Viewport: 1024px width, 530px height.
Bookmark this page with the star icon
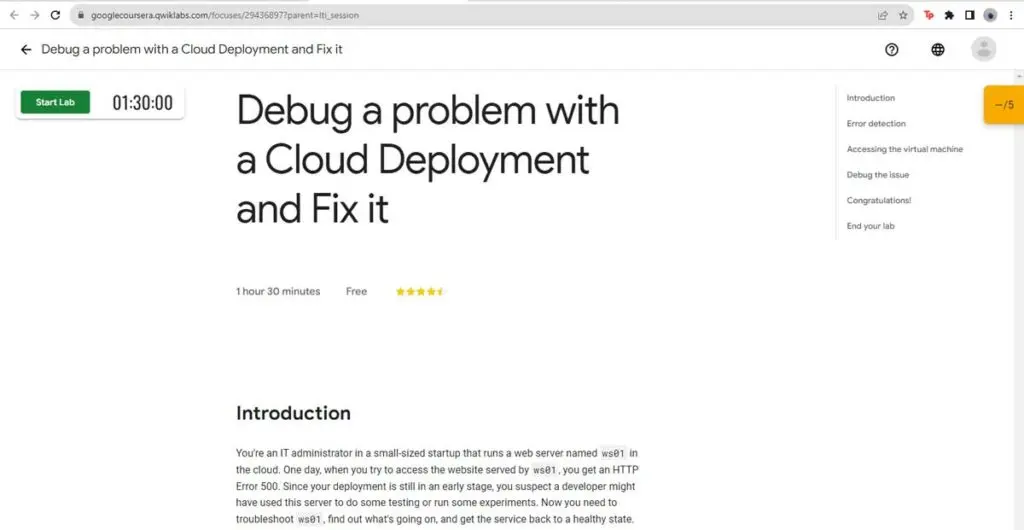click(903, 15)
